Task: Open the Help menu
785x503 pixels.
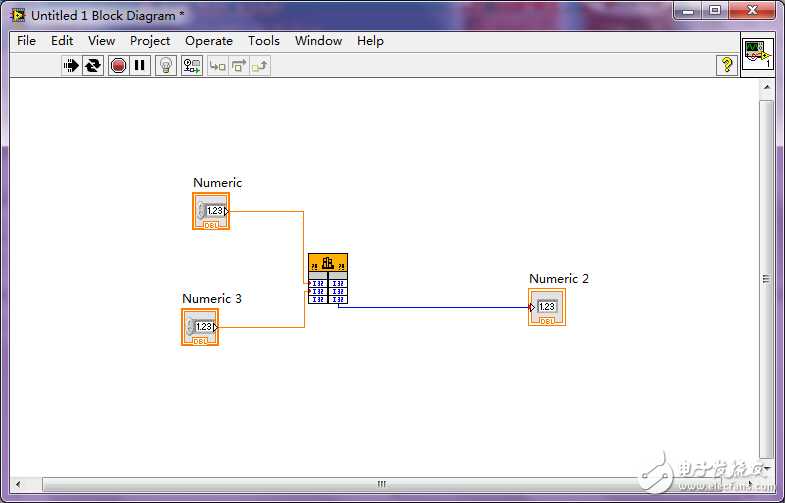Action: [x=370, y=41]
